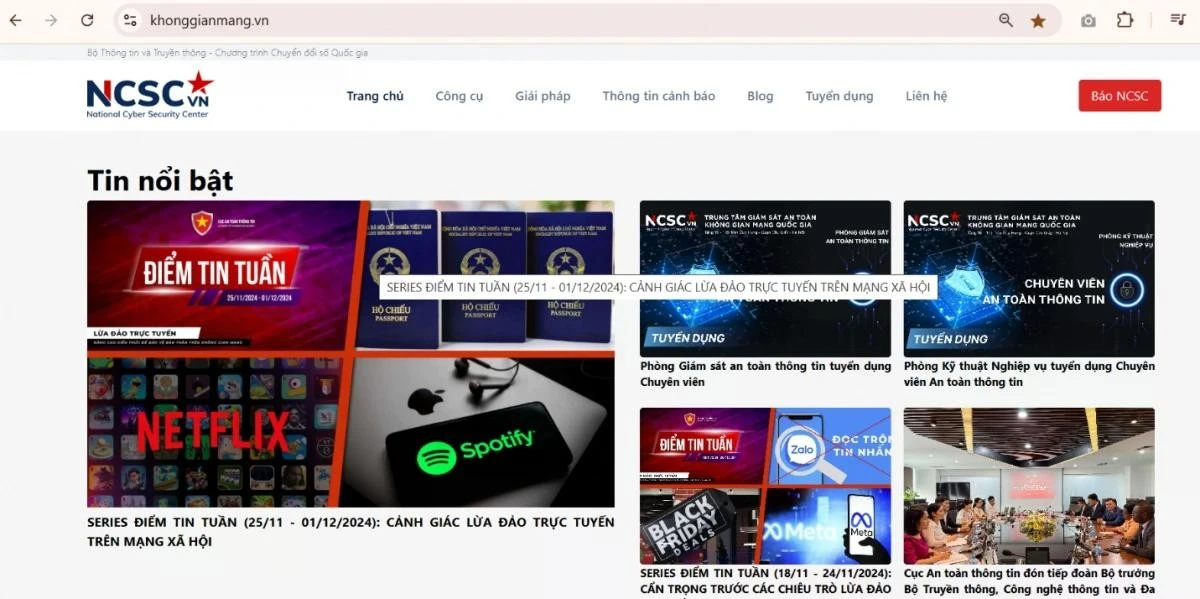Viewport: 1200px width, 599px height.
Task: Open site settings icon in the address bar
Action: (x=129, y=20)
